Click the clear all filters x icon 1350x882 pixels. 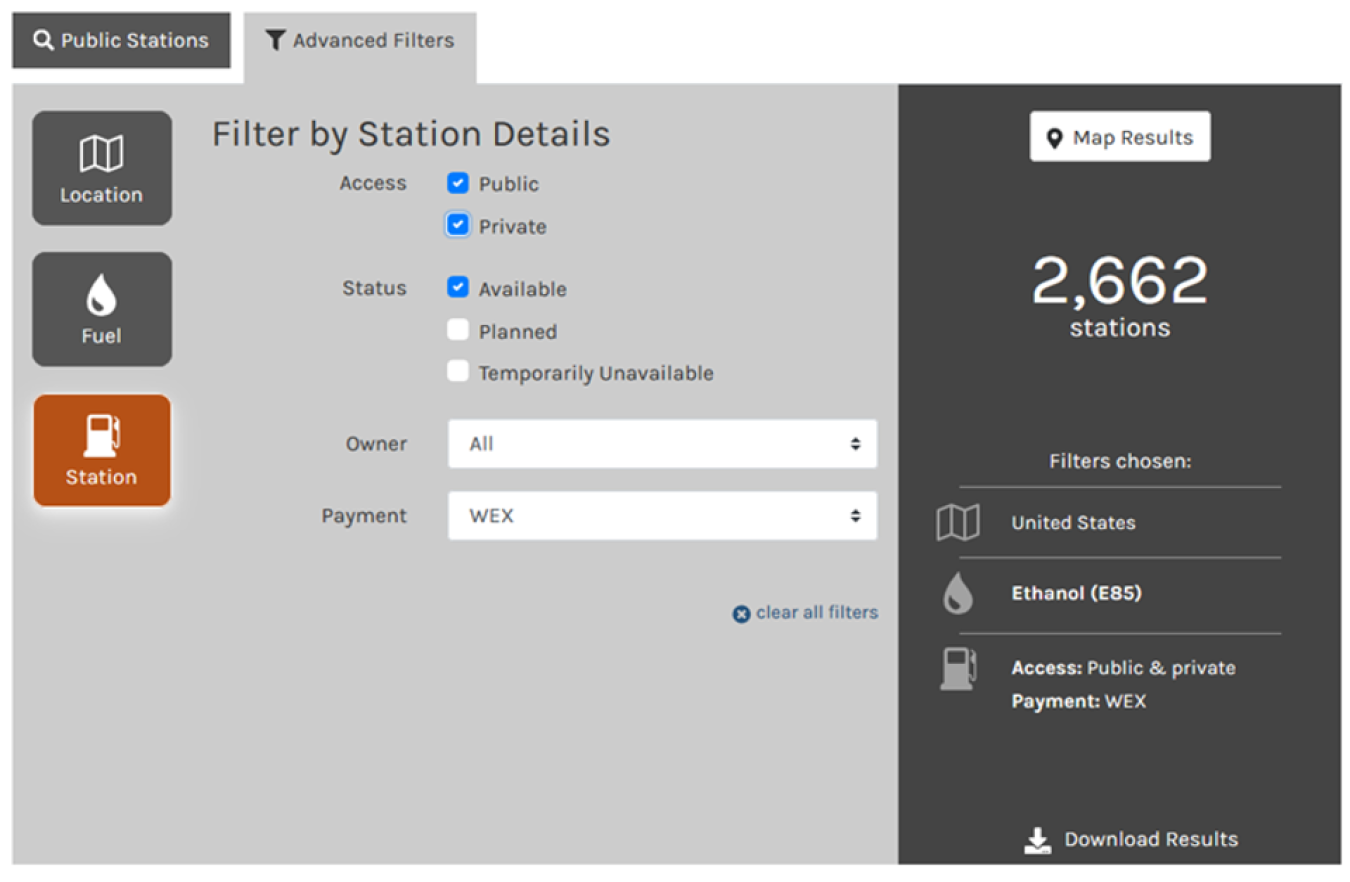pos(741,614)
